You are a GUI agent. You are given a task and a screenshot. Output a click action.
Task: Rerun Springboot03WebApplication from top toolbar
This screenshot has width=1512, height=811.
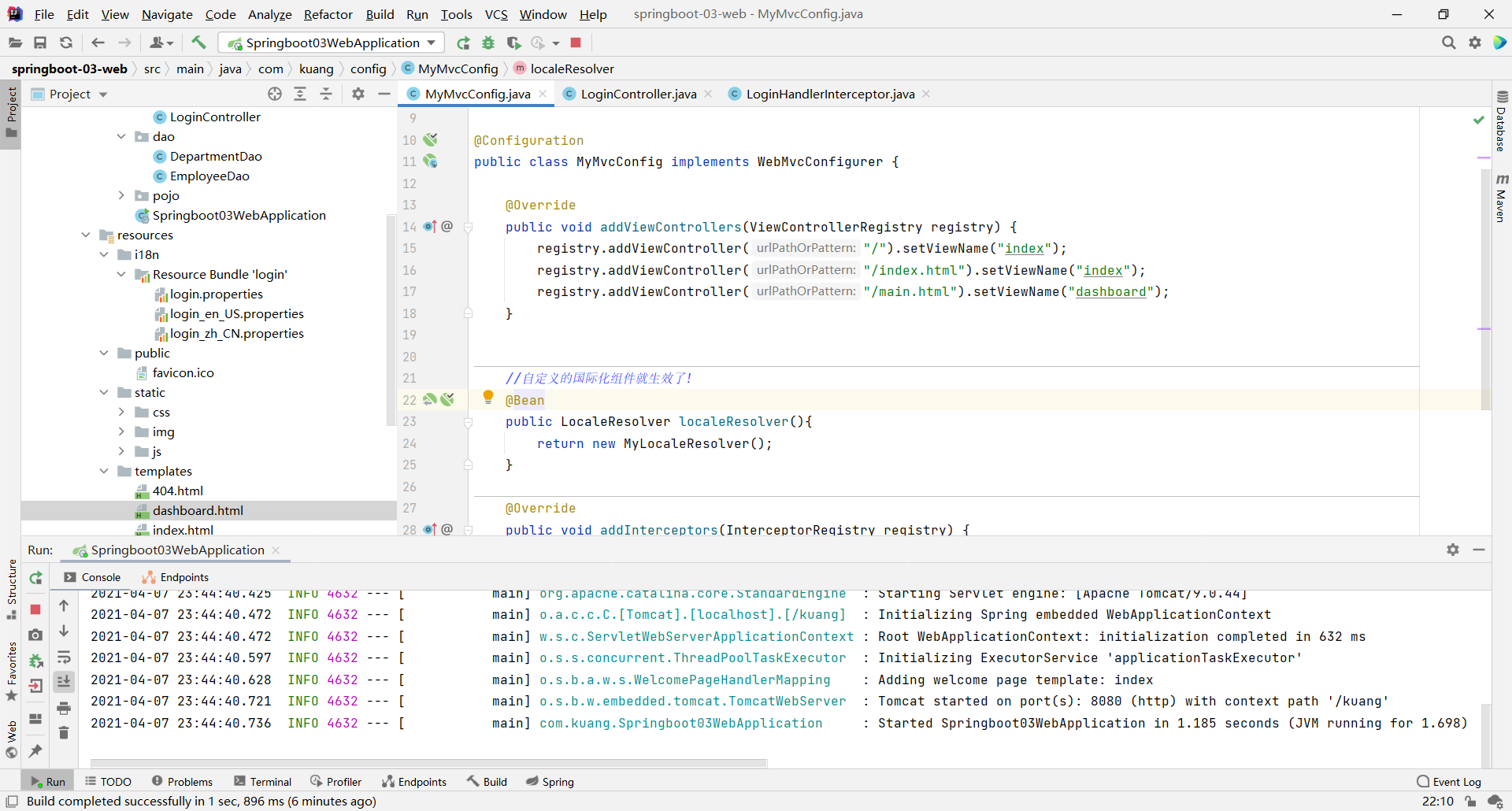(x=463, y=43)
